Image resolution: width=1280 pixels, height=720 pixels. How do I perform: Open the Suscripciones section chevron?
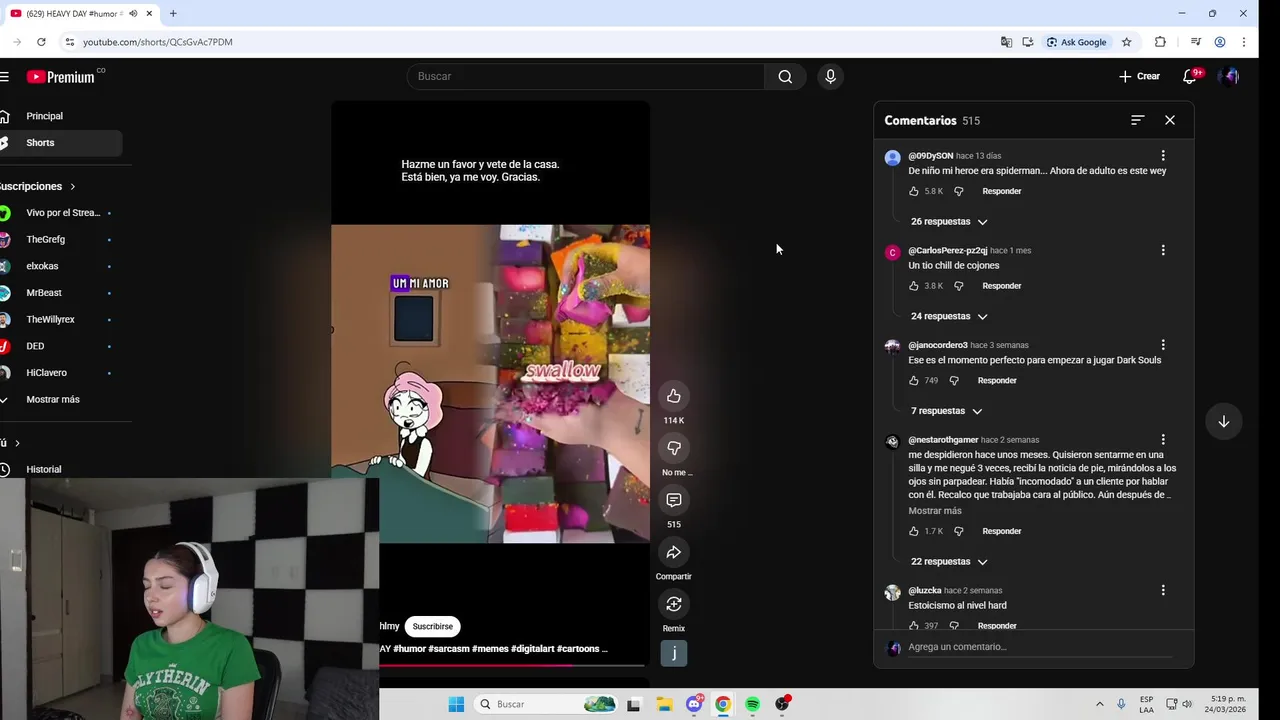click(x=73, y=187)
